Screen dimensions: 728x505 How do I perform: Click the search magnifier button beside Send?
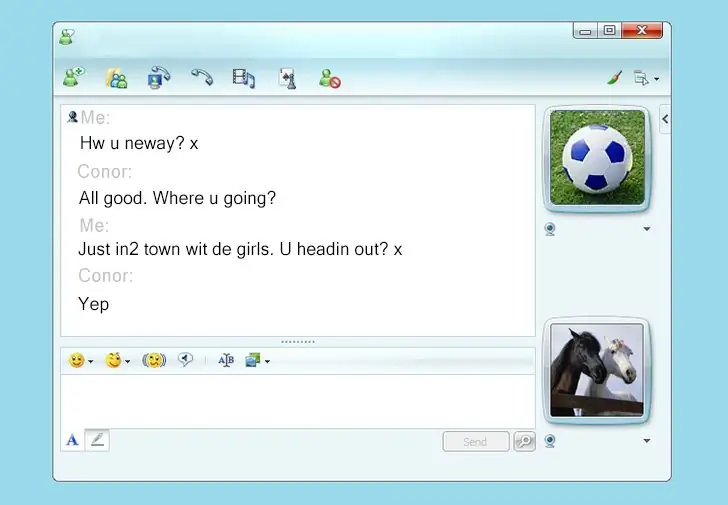525,441
